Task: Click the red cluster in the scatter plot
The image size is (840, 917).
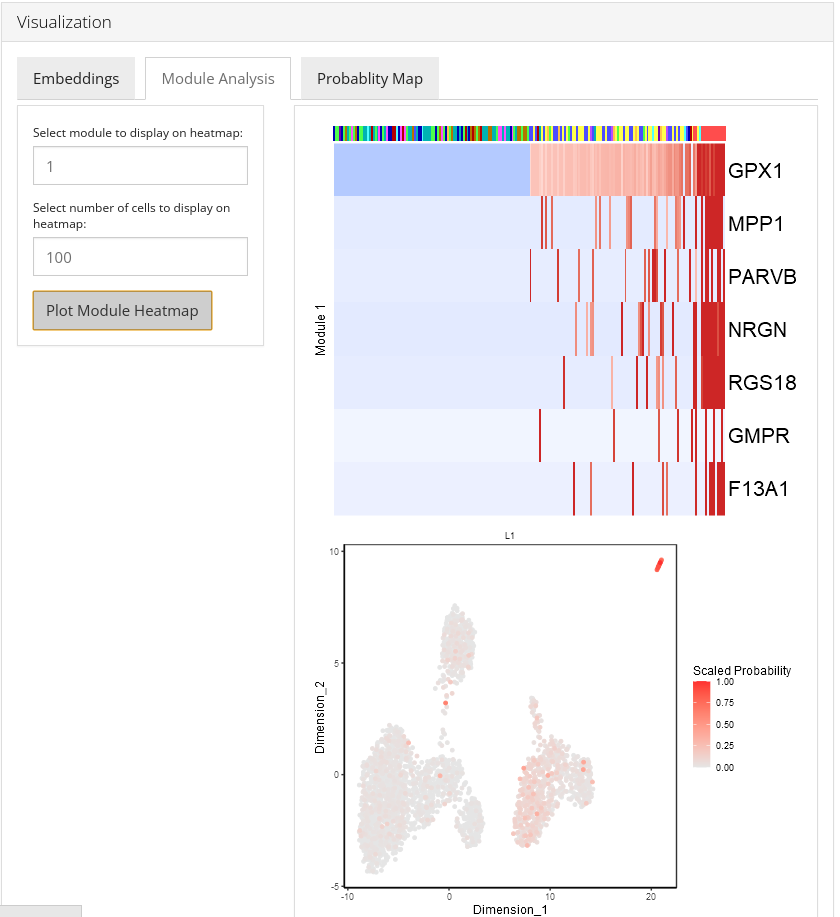Action: pyautogui.click(x=658, y=566)
